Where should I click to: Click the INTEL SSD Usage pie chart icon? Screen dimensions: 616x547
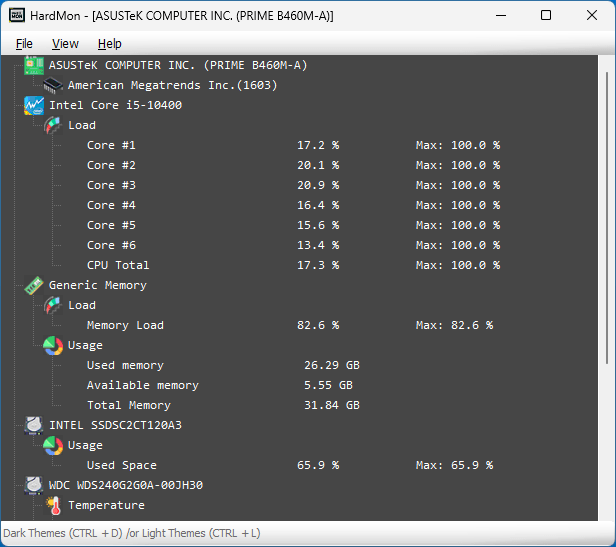[53, 445]
